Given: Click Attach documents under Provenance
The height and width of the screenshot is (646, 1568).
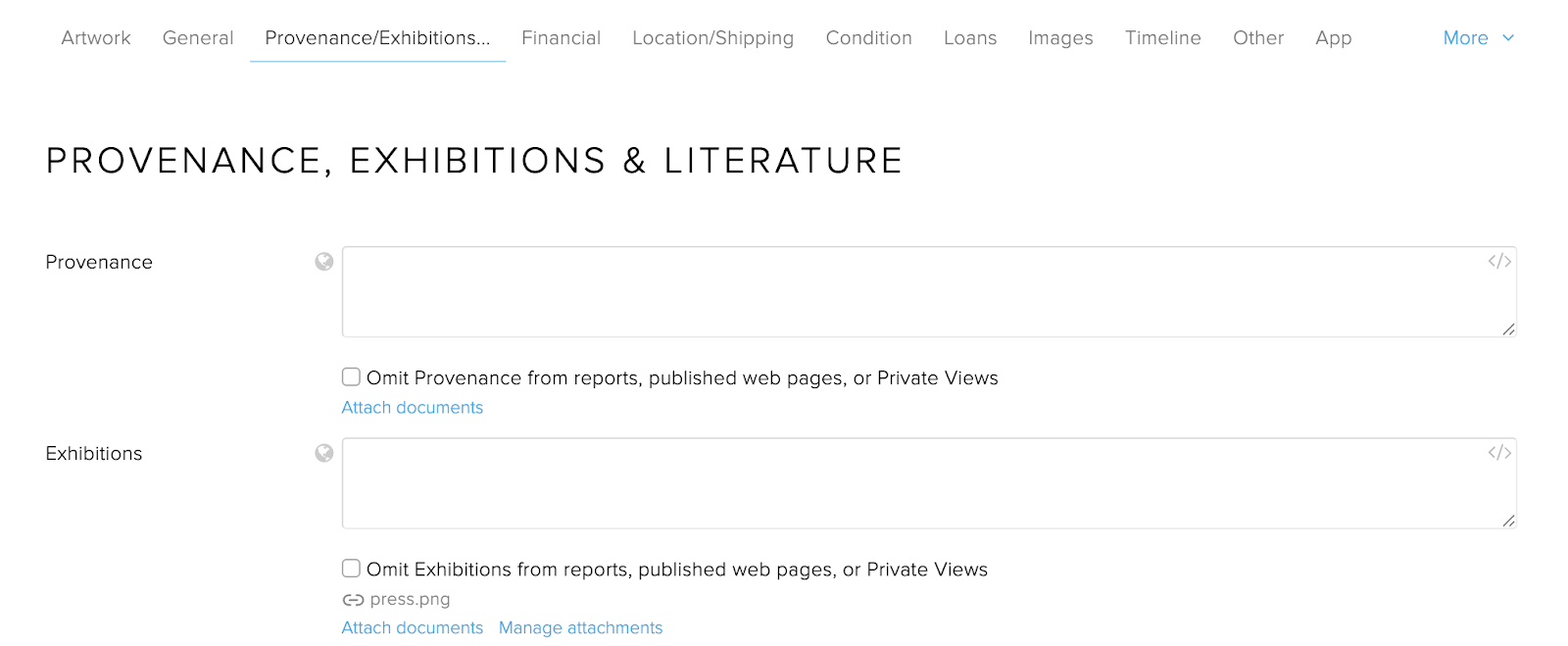Looking at the screenshot, I should tap(412, 408).
